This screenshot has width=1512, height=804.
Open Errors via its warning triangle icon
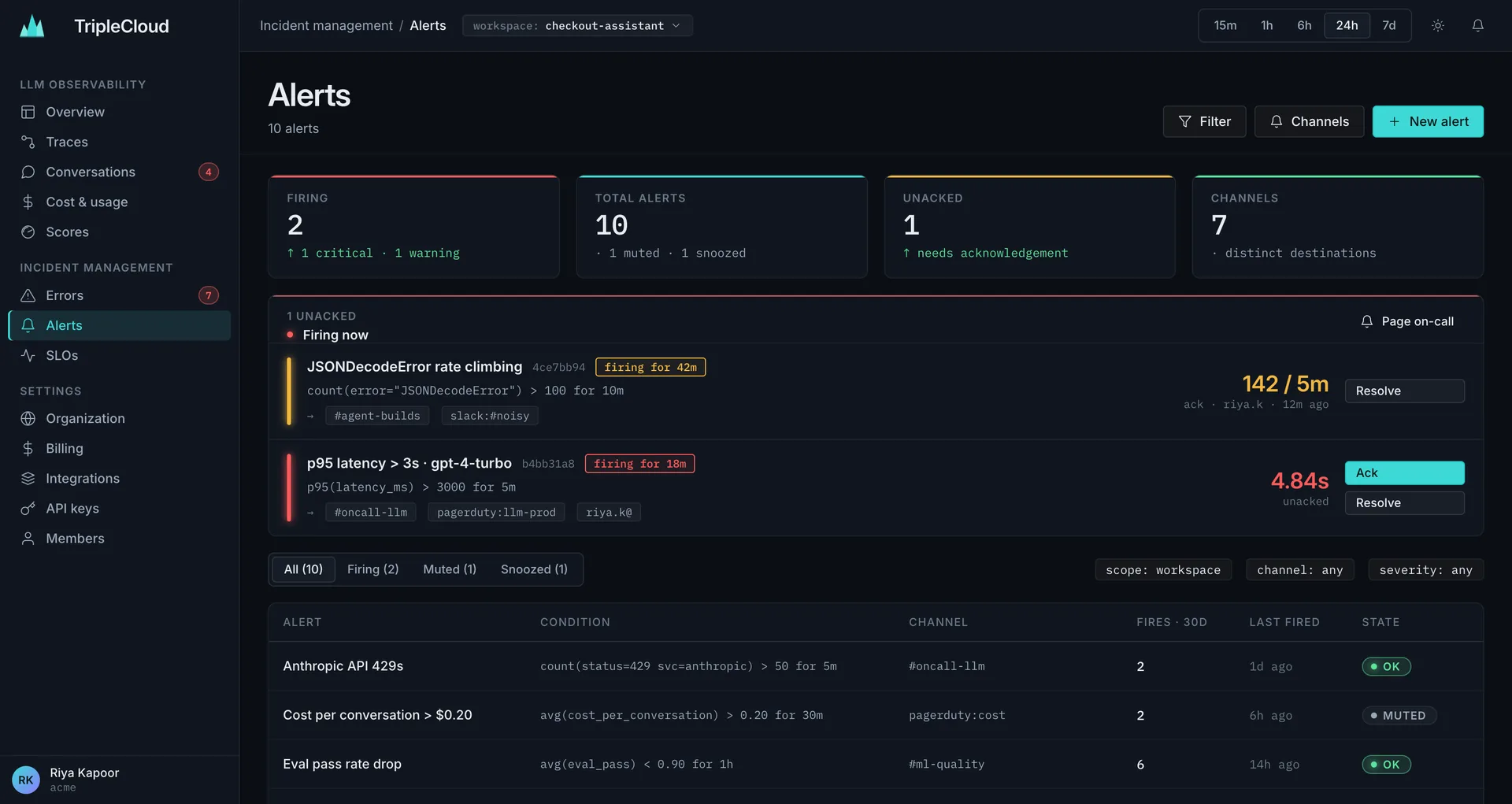[x=28, y=295]
